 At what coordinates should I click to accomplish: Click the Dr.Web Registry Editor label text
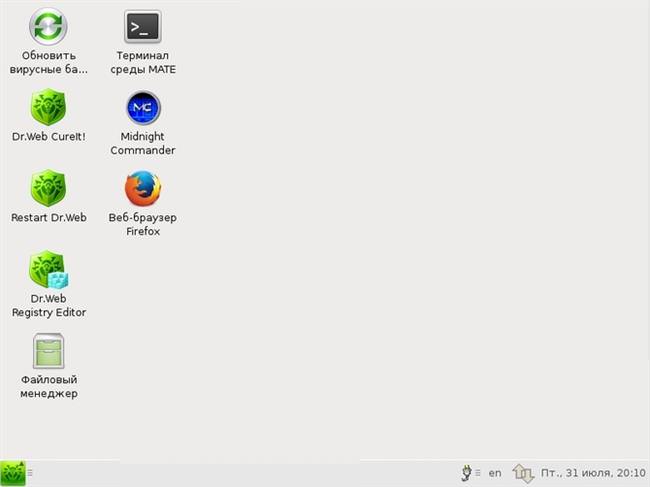coord(49,305)
